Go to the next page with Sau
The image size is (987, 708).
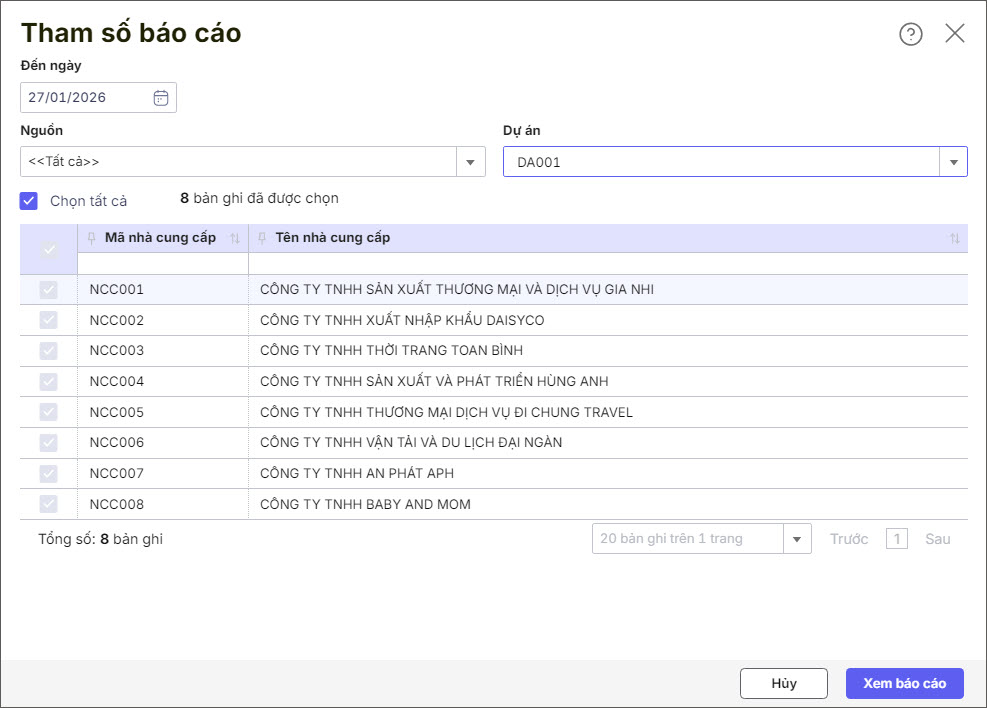click(x=937, y=539)
